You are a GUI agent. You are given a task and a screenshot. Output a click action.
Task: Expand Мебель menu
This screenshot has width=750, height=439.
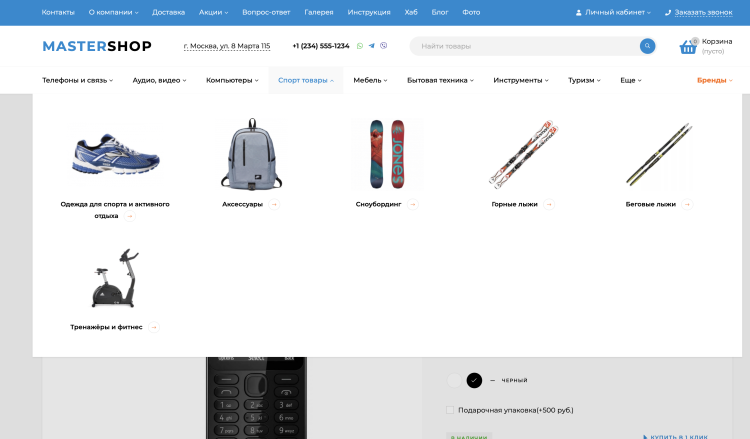click(370, 80)
